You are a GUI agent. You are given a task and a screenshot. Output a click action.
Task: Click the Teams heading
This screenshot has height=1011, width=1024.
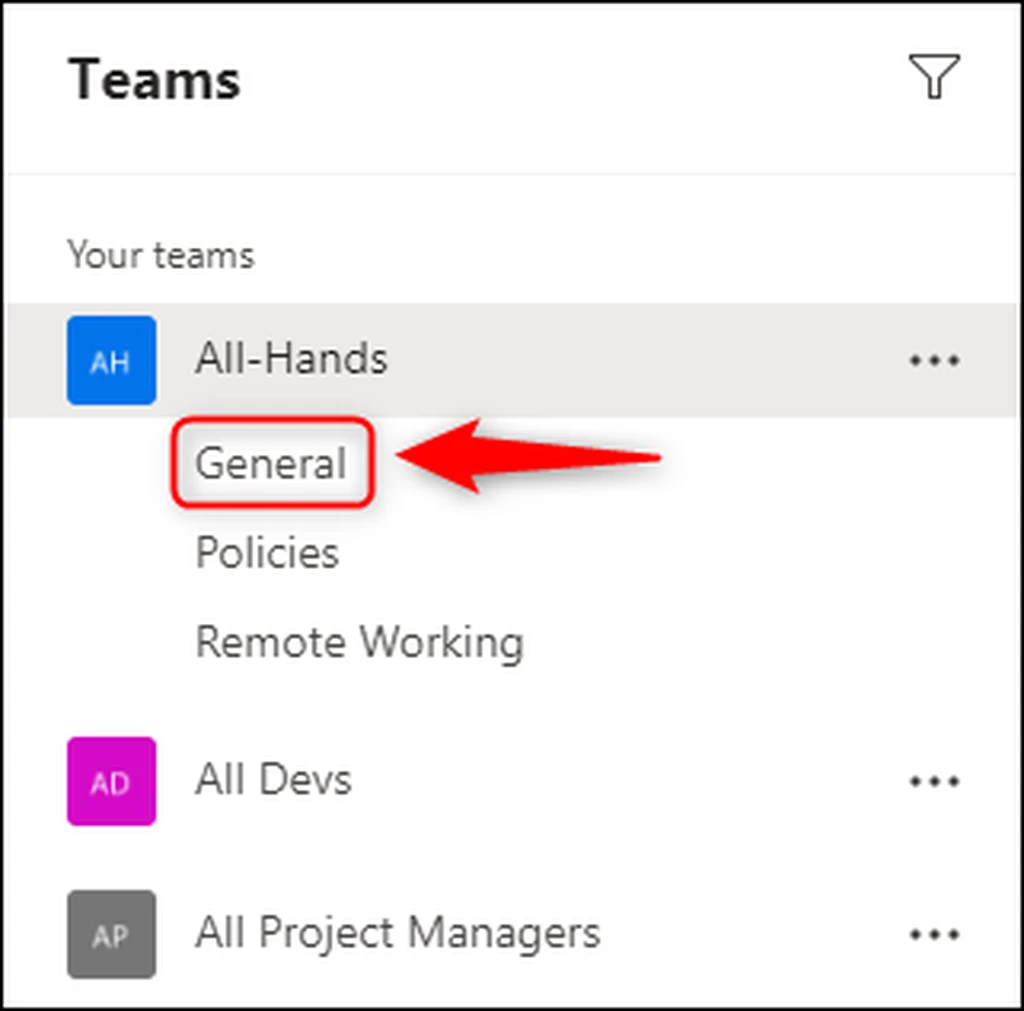point(155,80)
